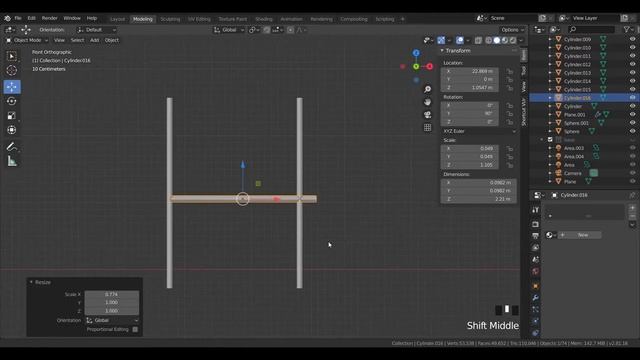Image resolution: width=640 pixels, height=360 pixels.
Task: Open Scene properties tab icon
Action: (536, 259)
